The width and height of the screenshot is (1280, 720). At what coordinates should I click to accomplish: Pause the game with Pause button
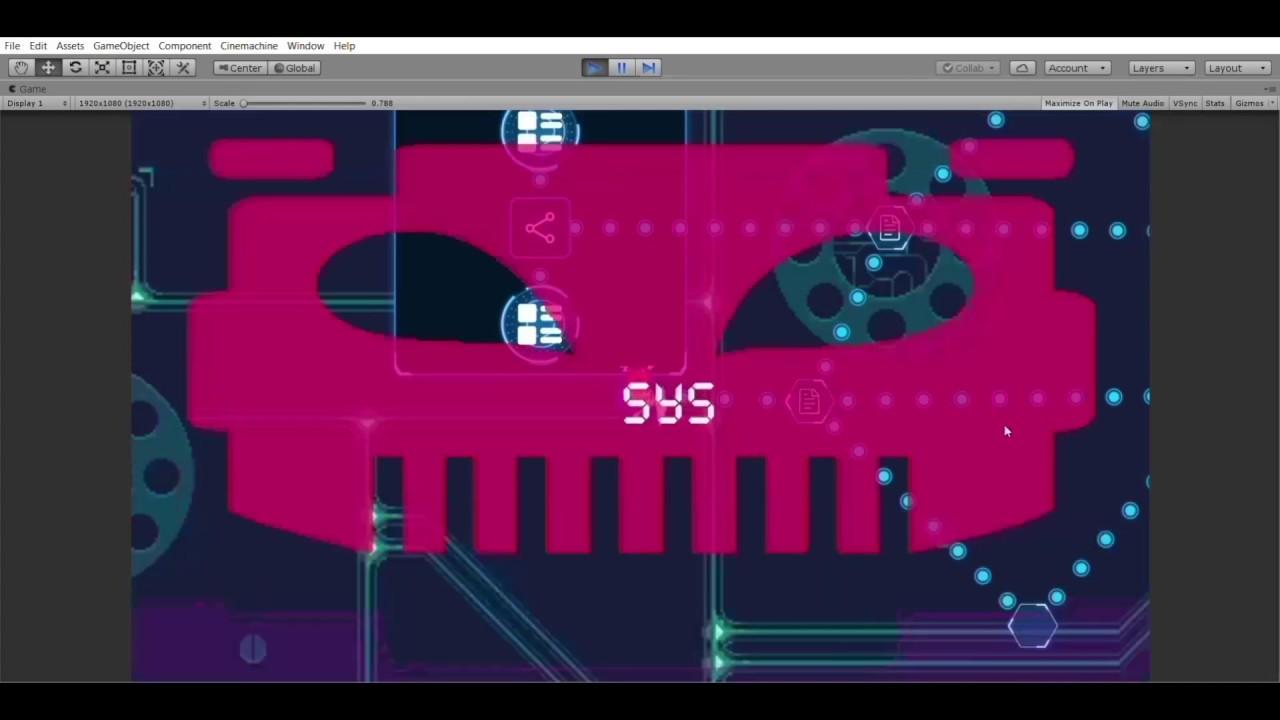coord(621,68)
